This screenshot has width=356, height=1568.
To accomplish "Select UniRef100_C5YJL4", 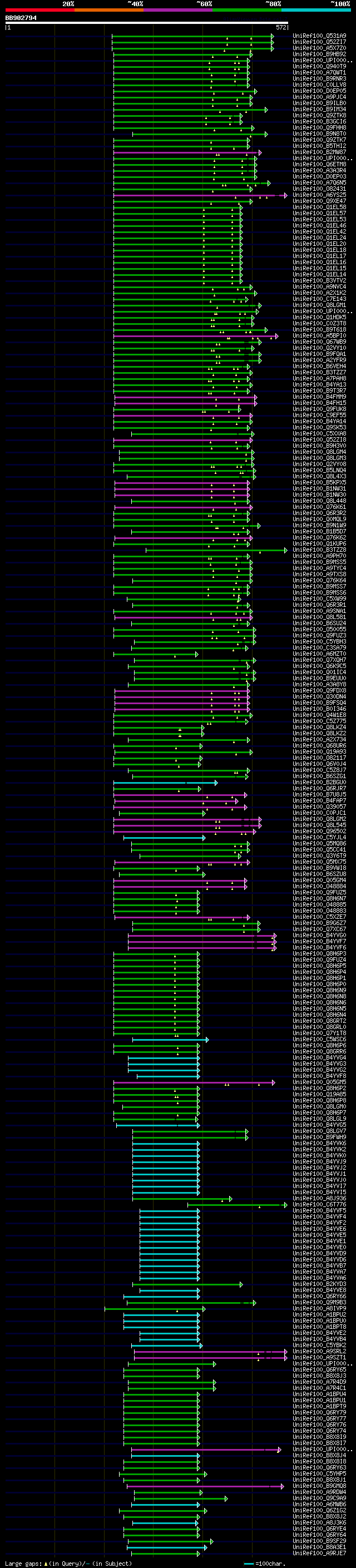I will (319, 837).
